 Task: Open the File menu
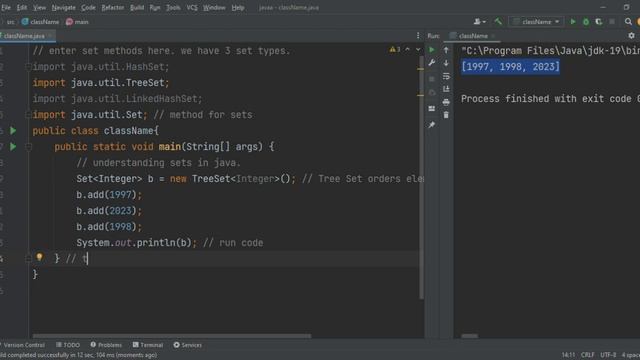click(6, 7)
